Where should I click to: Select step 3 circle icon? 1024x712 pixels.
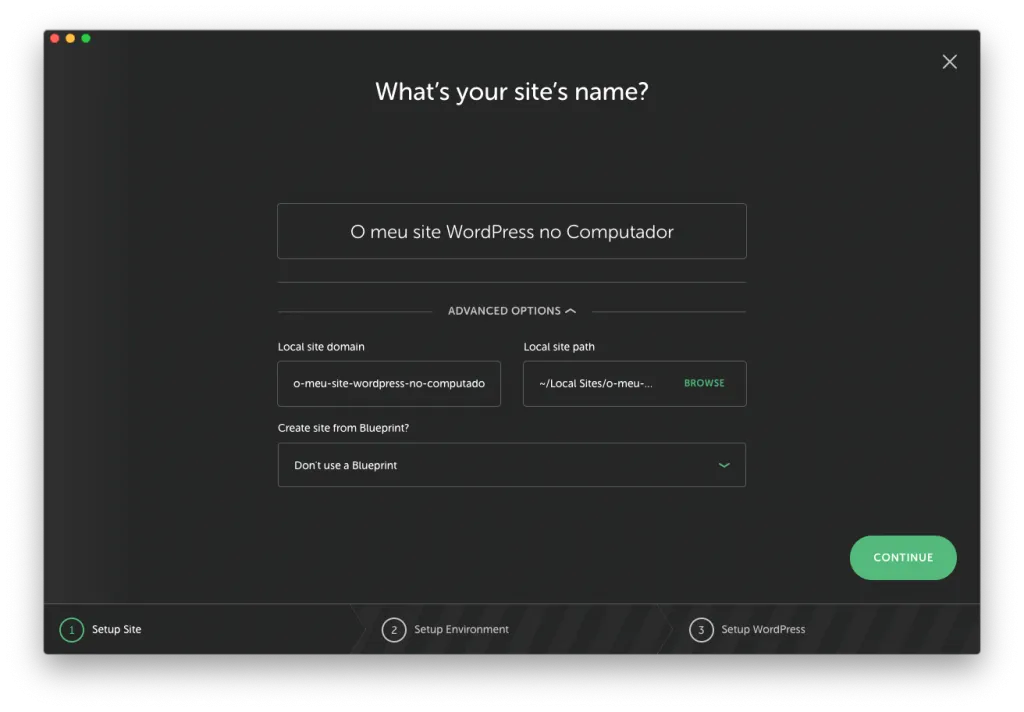click(701, 630)
